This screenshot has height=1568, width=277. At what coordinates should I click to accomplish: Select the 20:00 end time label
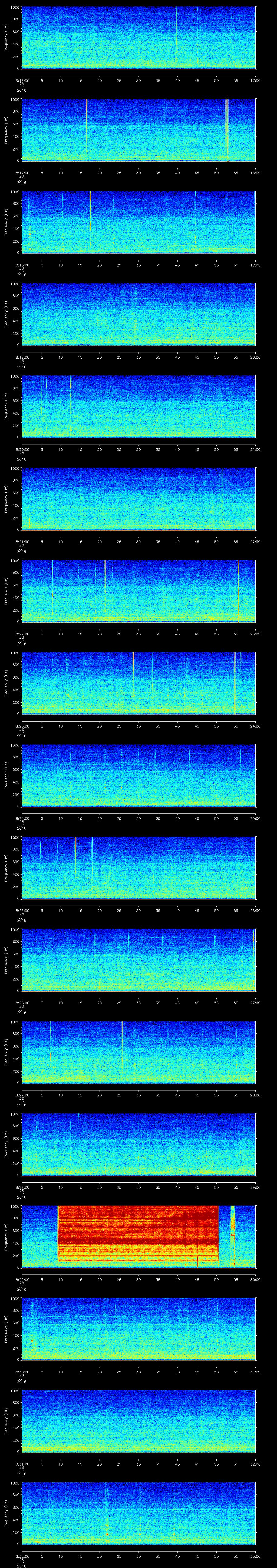255,357
